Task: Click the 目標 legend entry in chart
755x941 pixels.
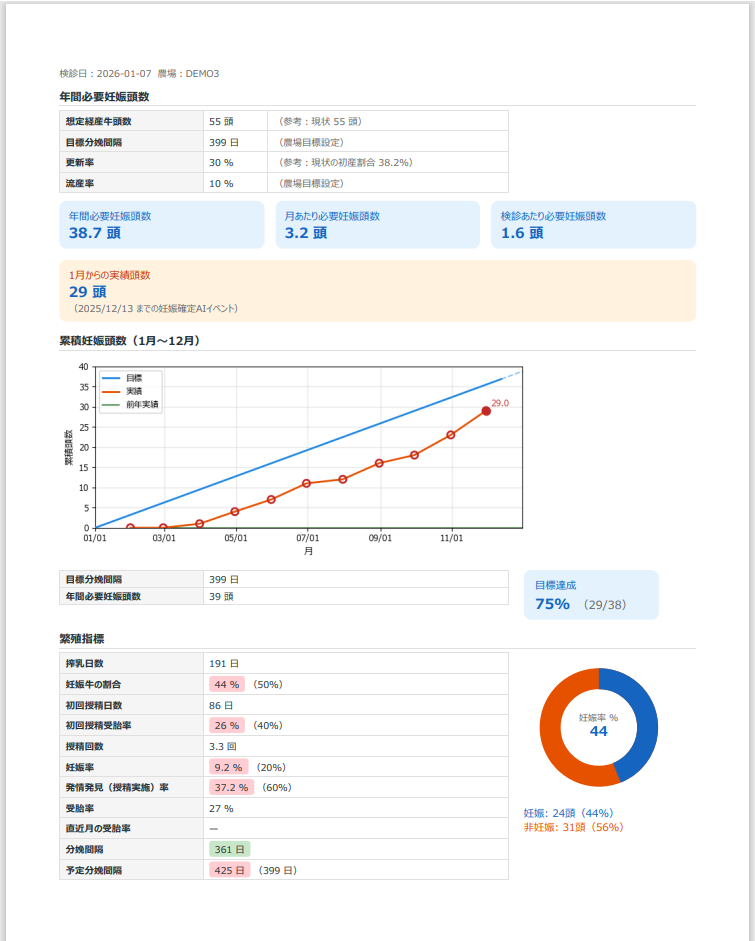Action: coord(122,378)
